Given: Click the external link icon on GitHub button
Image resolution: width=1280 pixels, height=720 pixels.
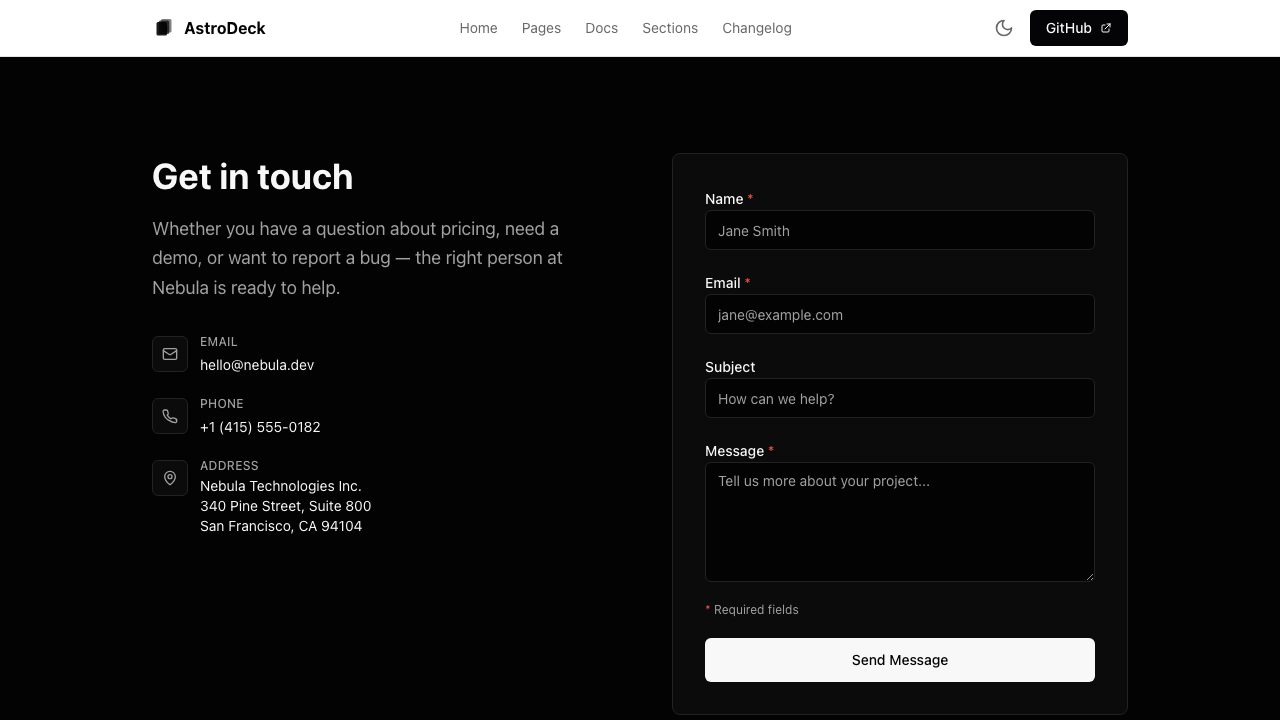Looking at the screenshot, I should 1106,28.
